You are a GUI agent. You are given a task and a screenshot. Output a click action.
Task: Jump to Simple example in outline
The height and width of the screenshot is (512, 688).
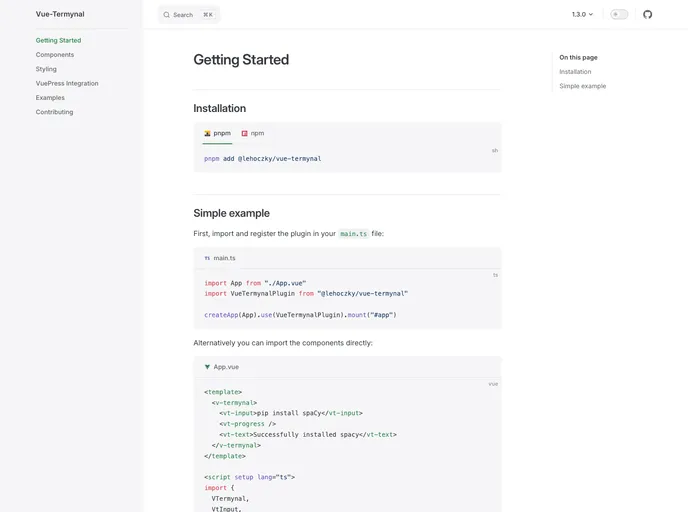coord(582,86)
